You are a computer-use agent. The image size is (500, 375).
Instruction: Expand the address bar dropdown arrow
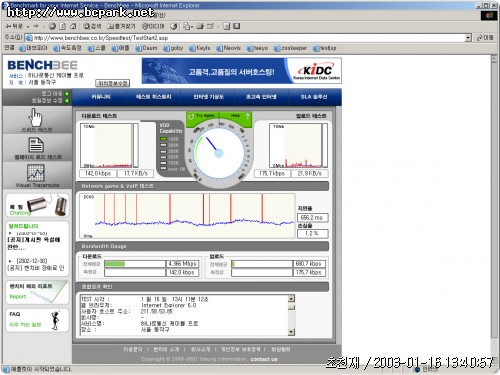pos(468,38)
